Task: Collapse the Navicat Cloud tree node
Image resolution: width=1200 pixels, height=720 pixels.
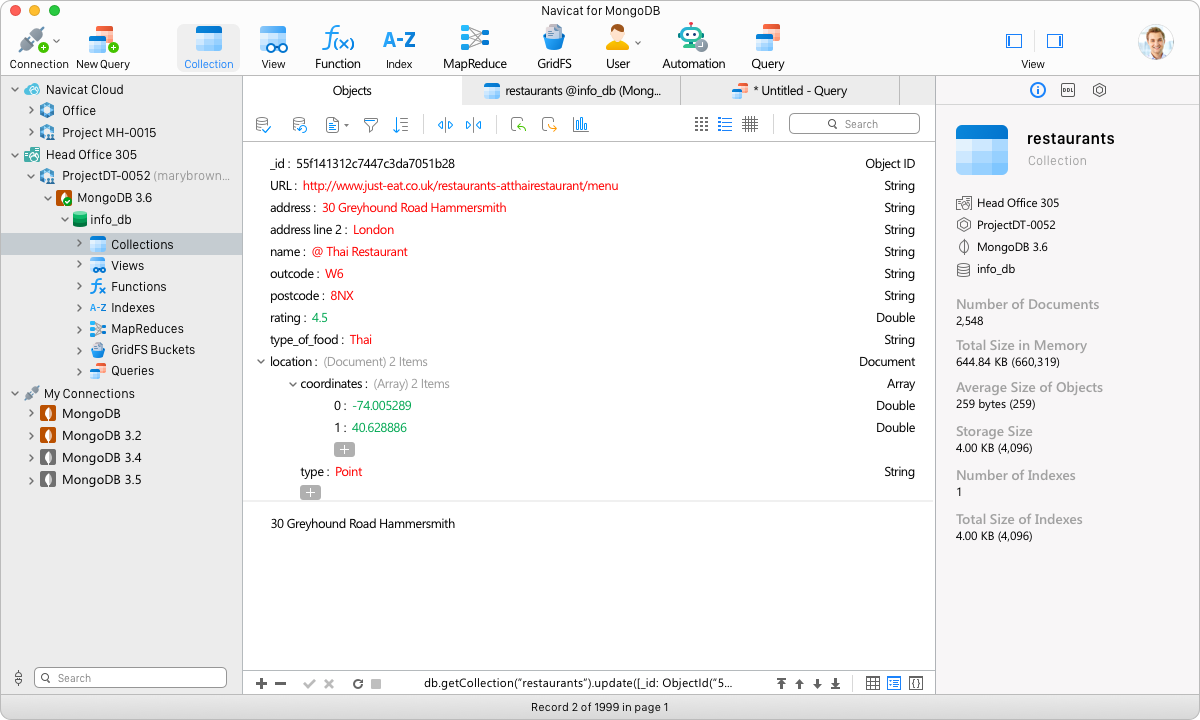Action: (15, 90)
